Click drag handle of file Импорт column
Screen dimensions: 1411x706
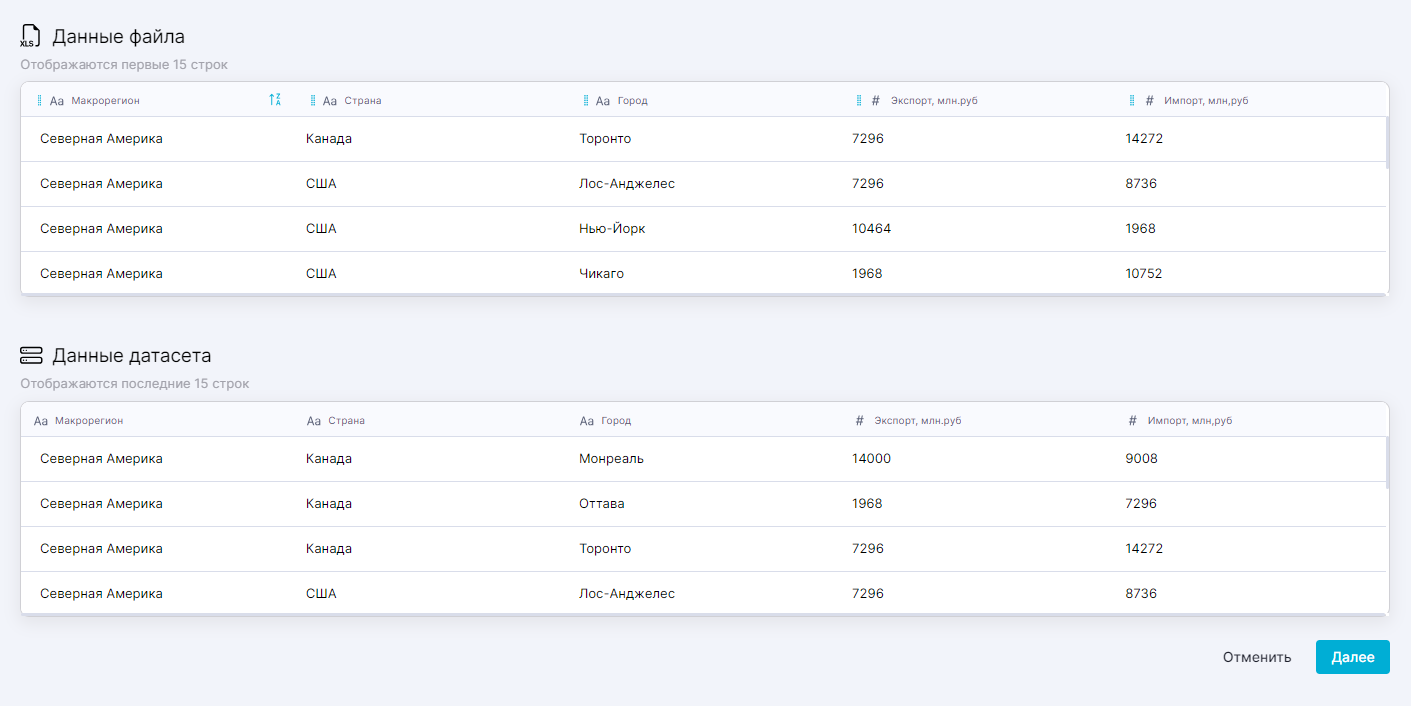[1132, 100]
